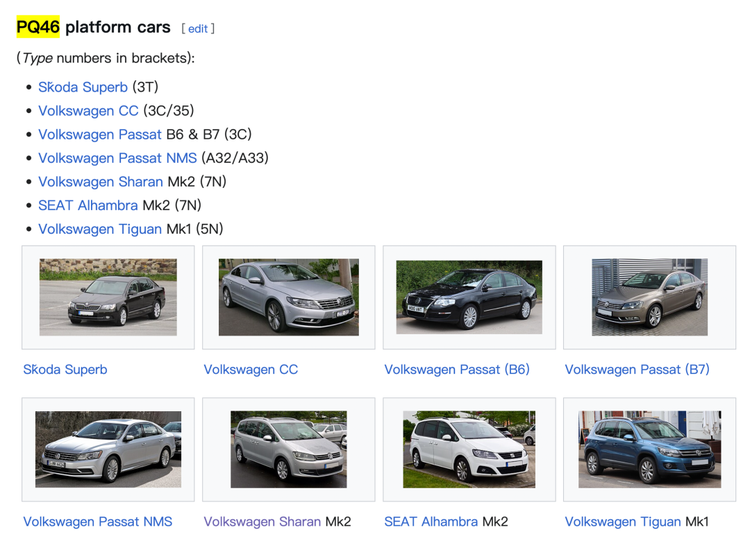750x536 pixels.
Task: Open Volkswagen Passat link in bullet list
Action: (x=100, y=134)
